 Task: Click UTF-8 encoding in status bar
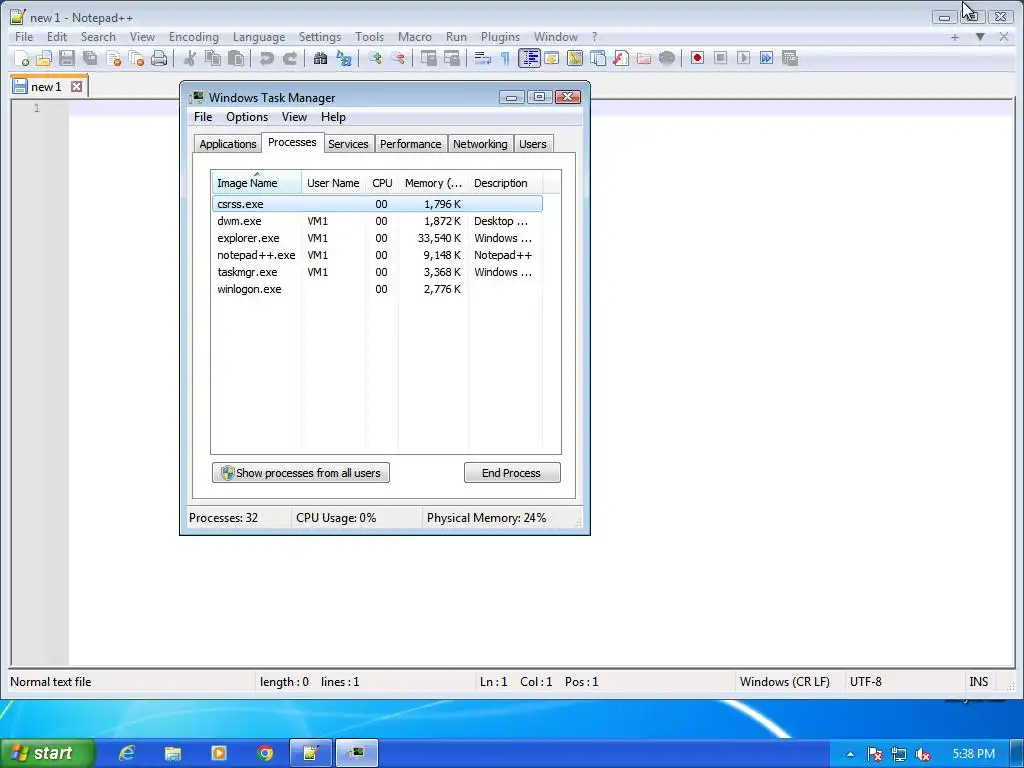tap(865, 682)
